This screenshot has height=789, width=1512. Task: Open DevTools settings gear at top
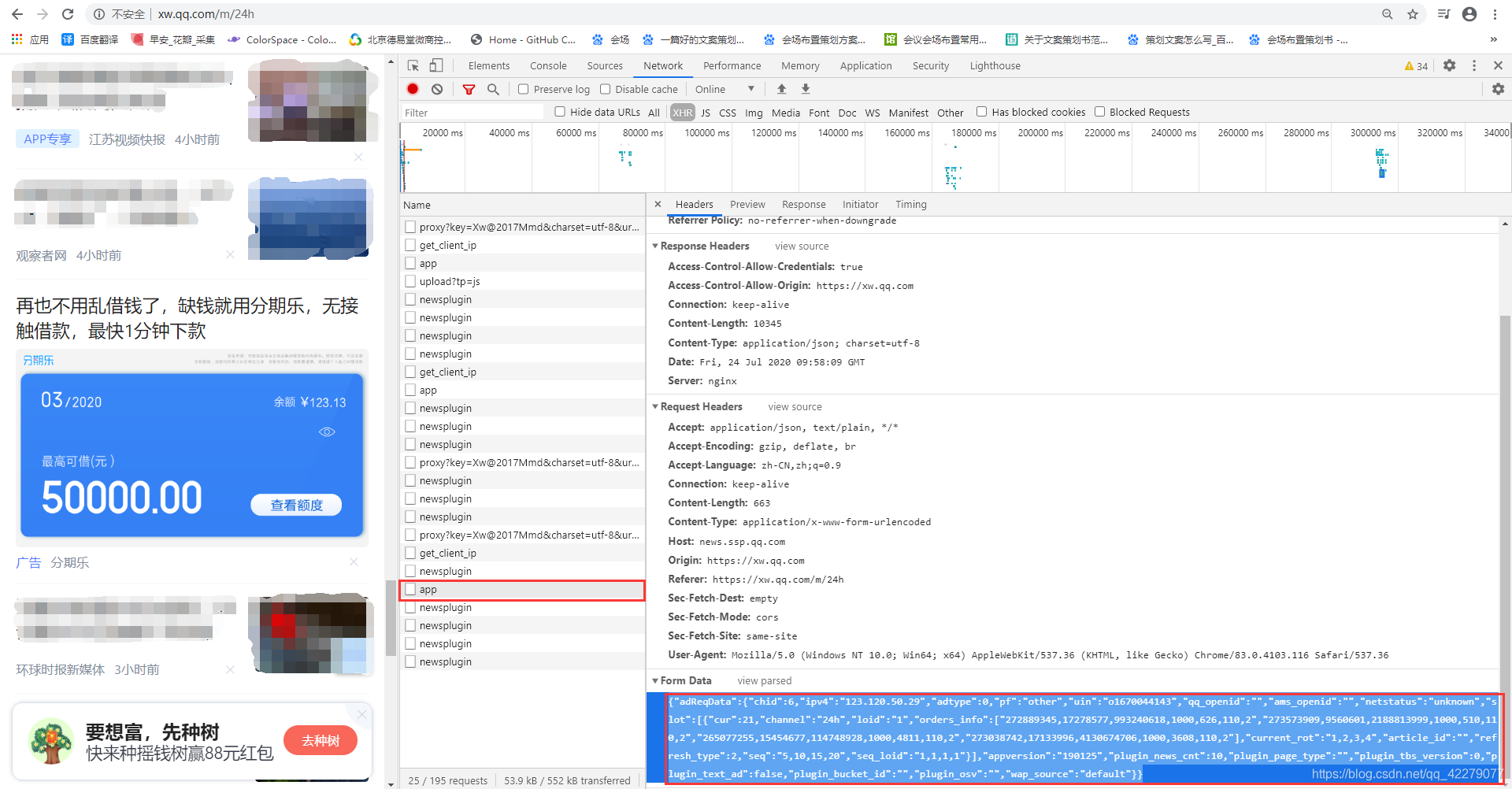[1450, 65]
